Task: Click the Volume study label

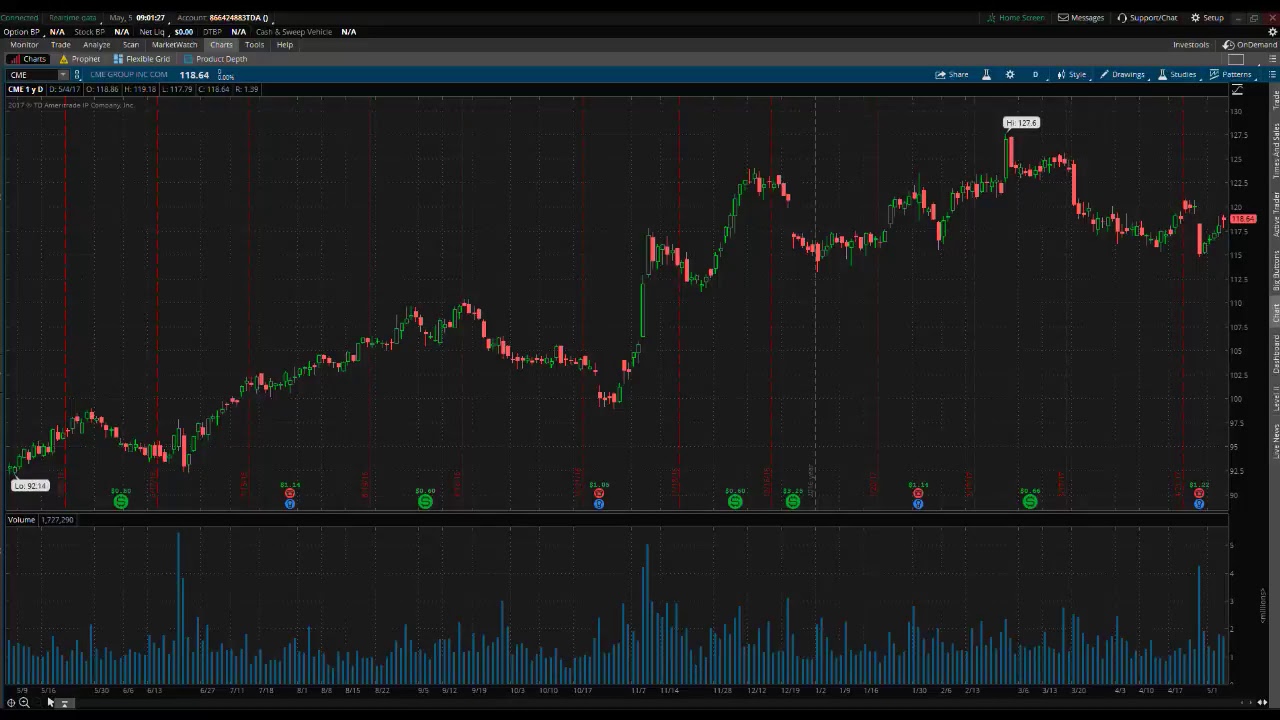Action: pyautogui.click(x=22, y=520)
